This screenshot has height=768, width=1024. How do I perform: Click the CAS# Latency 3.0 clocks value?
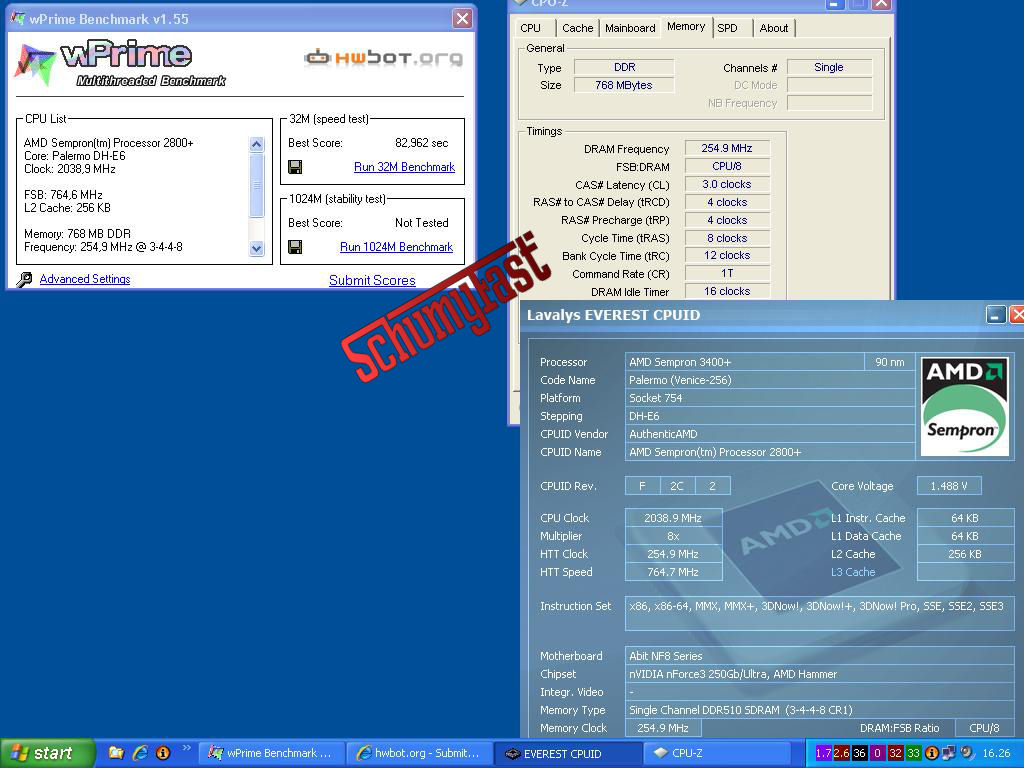tap(727, 184)
